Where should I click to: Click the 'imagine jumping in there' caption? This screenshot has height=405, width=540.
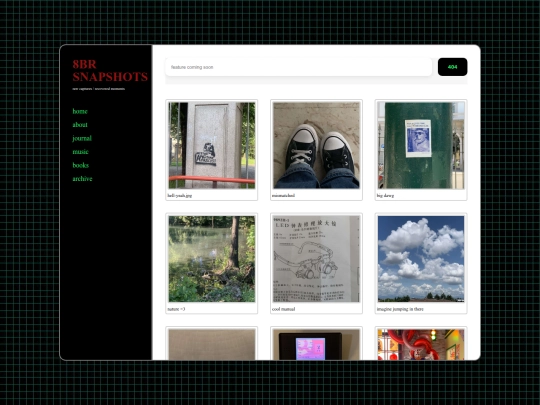400,309
